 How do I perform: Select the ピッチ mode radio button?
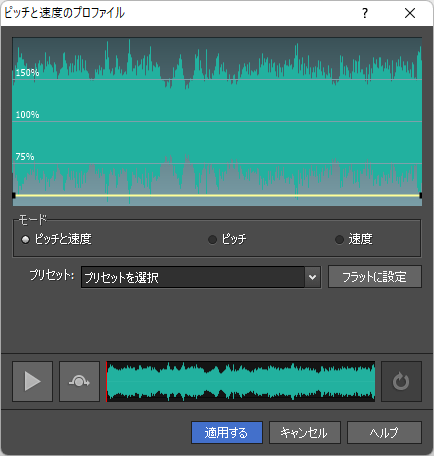[212, 239]
